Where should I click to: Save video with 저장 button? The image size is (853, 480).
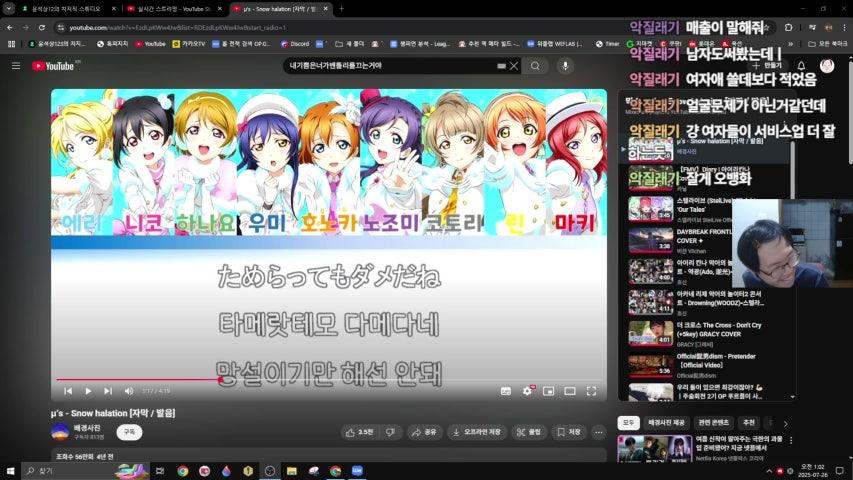569,432
